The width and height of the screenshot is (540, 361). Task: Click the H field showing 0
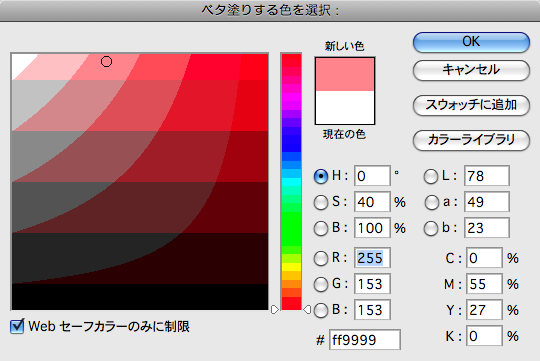[x=372, y=176]
